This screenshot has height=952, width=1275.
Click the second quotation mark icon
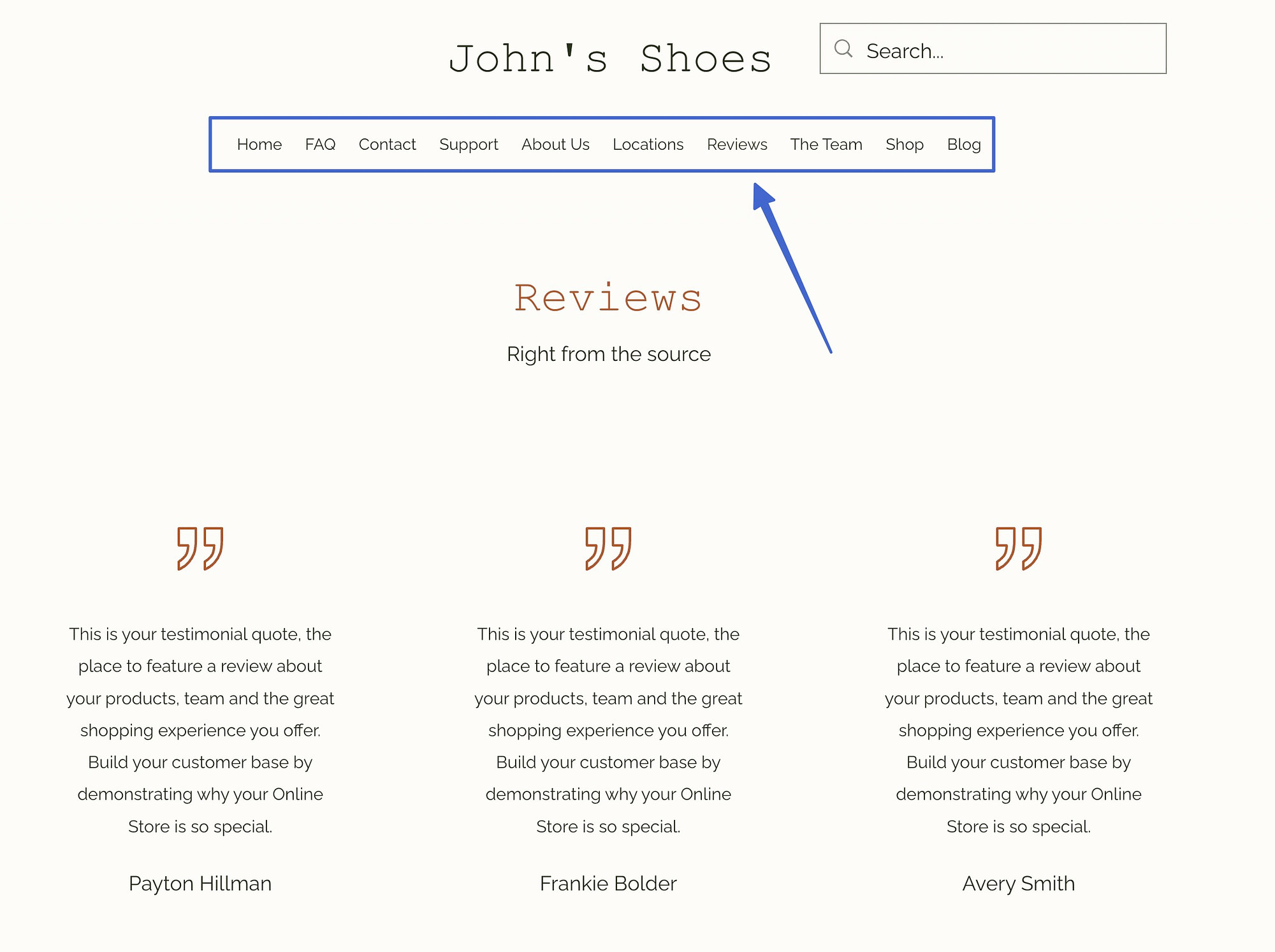(609, 548)
